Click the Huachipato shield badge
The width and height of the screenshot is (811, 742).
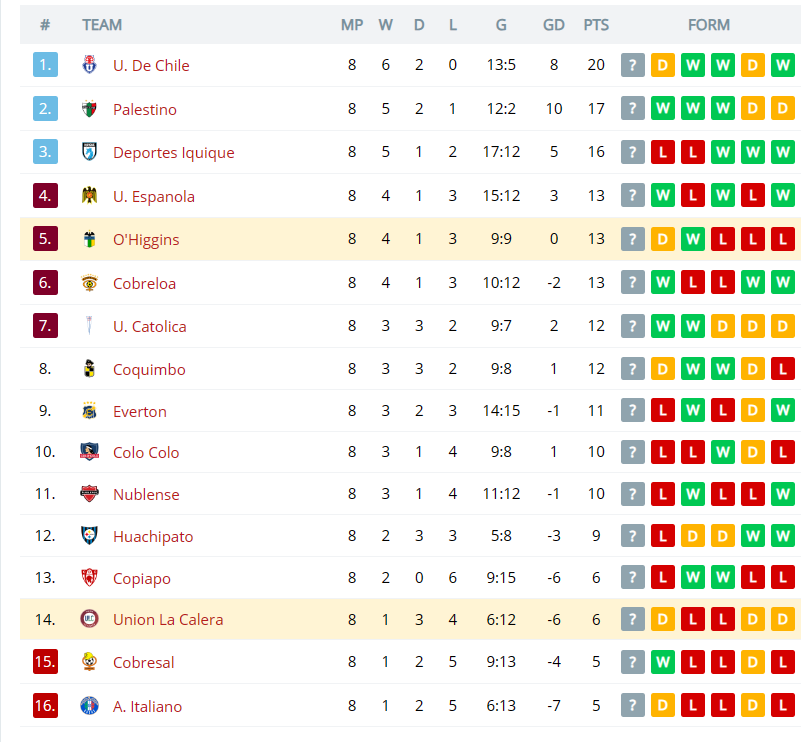point(89,536)
